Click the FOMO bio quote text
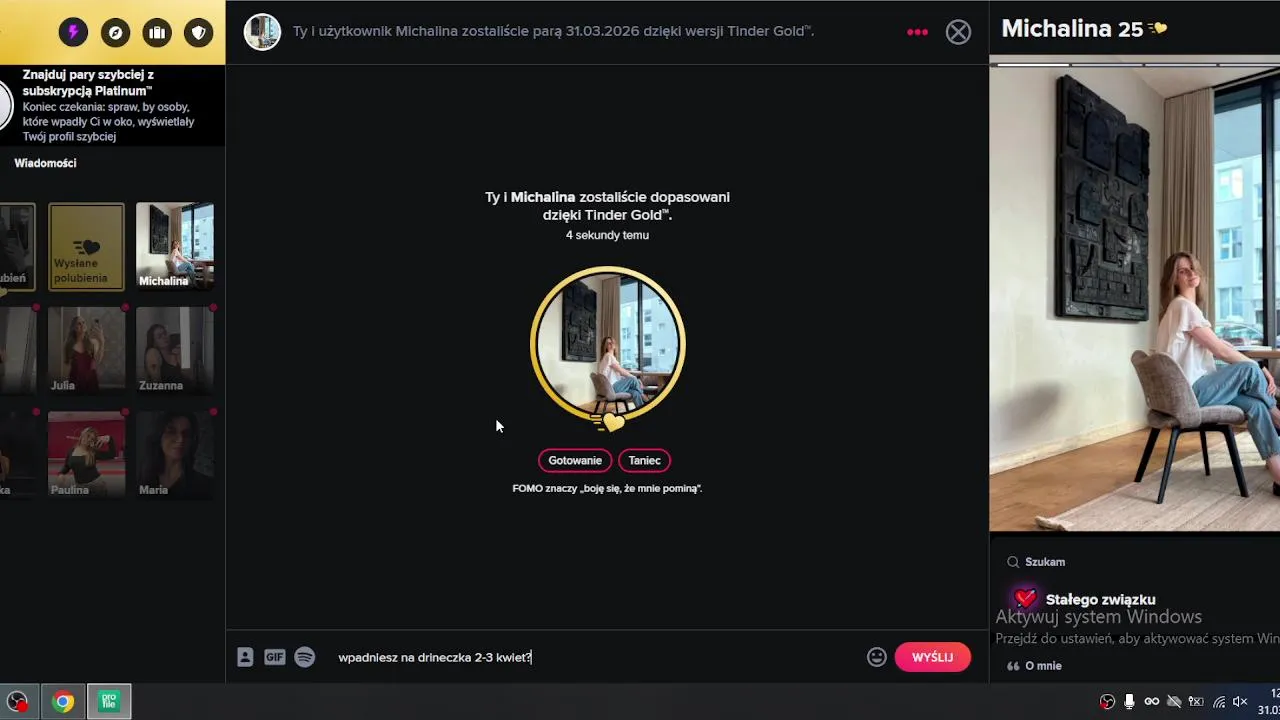The height and width of the screenshot is (720, 1280). coord(607,488)
